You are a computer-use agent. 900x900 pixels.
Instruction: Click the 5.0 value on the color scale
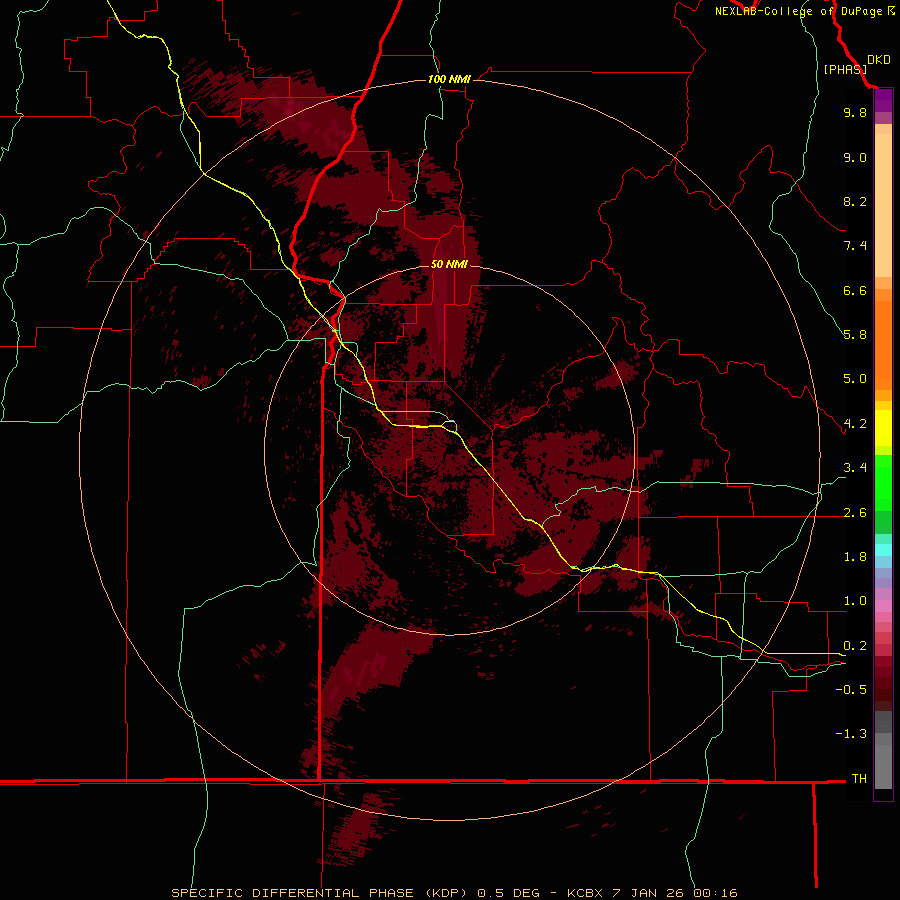click(x=855, y=379)
